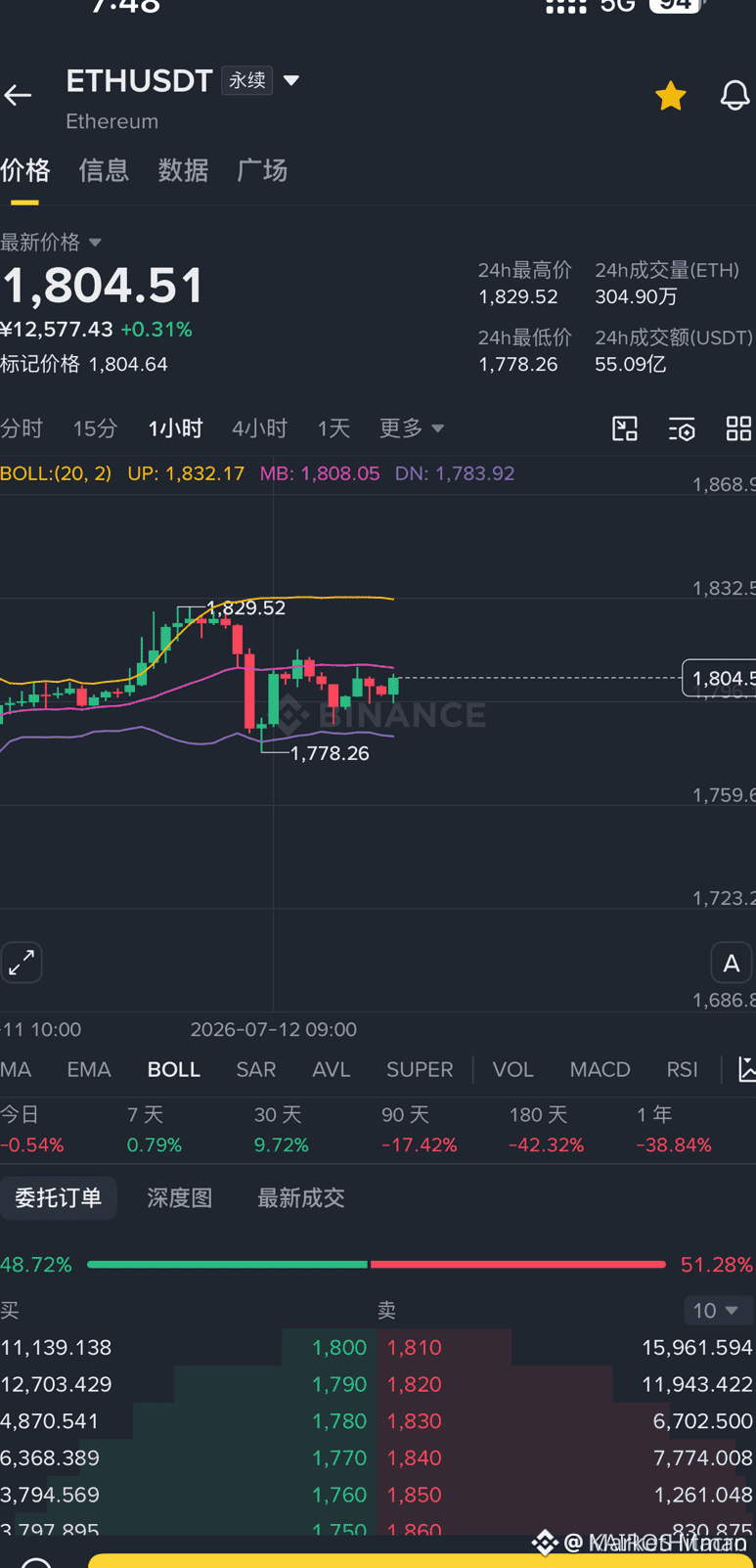Screen dimensions: 756x1568
Task: Select the SAR indicator
Action: [256, 1070]
